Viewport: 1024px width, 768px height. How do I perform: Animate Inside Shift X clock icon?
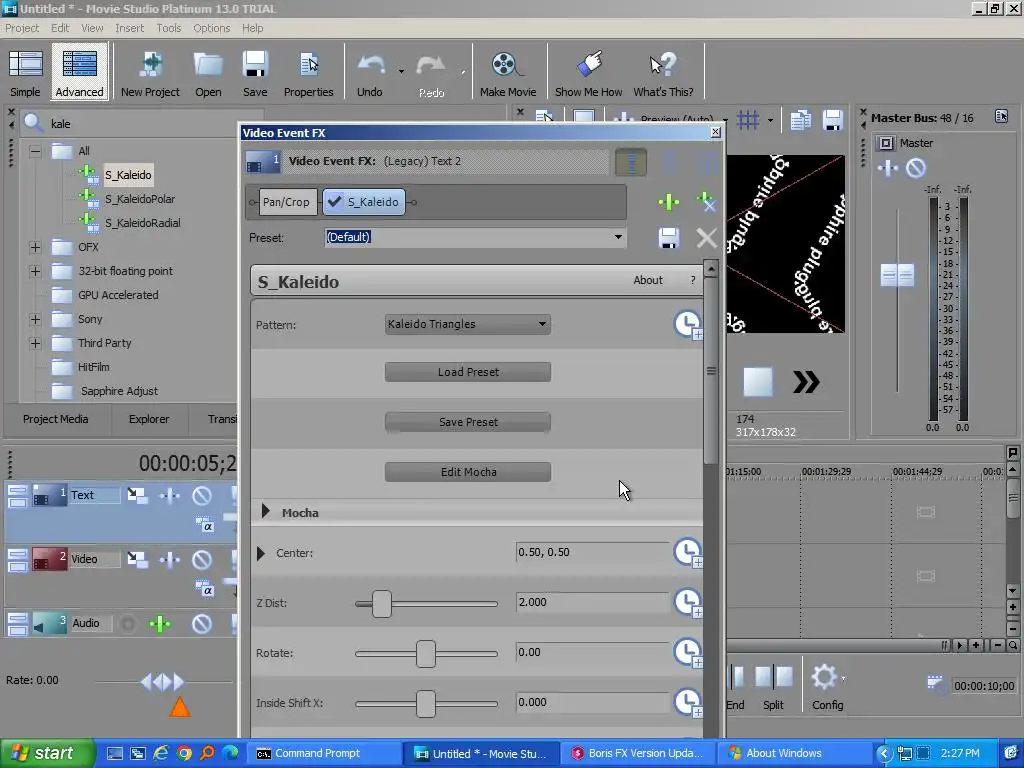click(x=688, y=703)
